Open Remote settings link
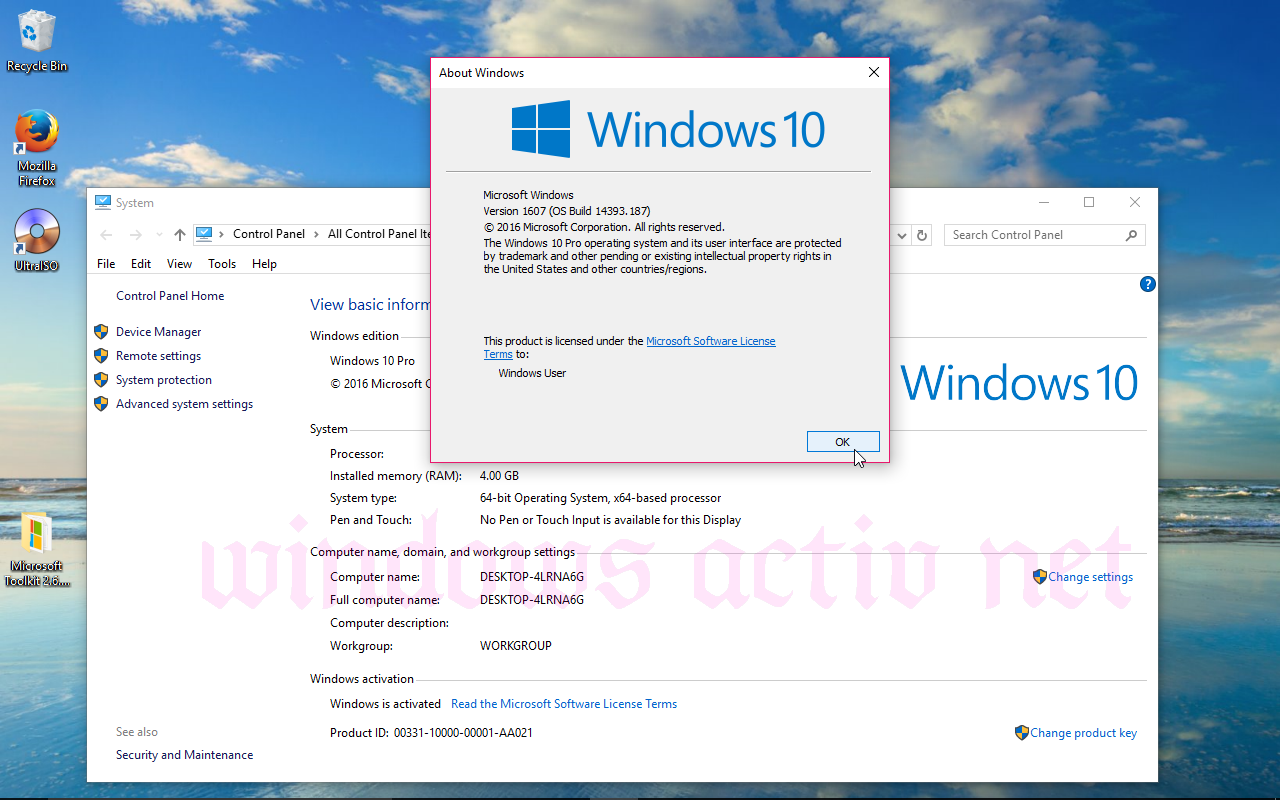 (x=158, y=356)
